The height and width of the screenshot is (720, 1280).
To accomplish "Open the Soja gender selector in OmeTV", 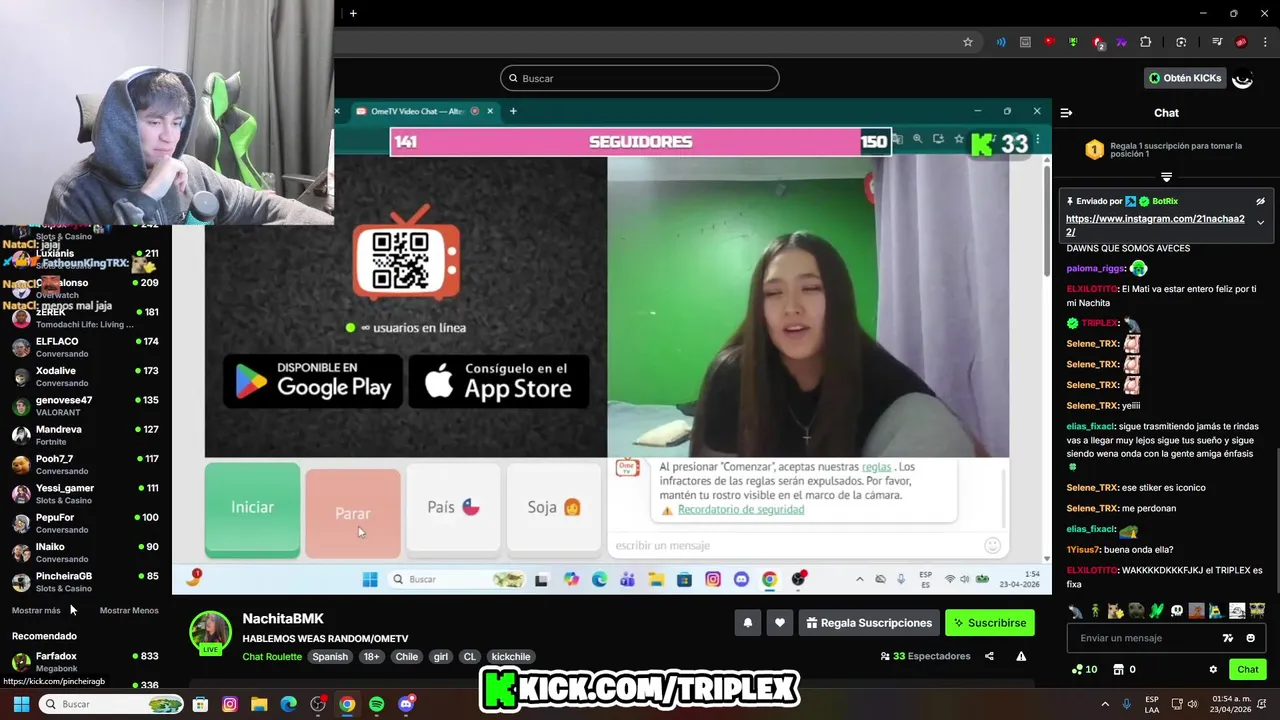I will pos(554,507).
